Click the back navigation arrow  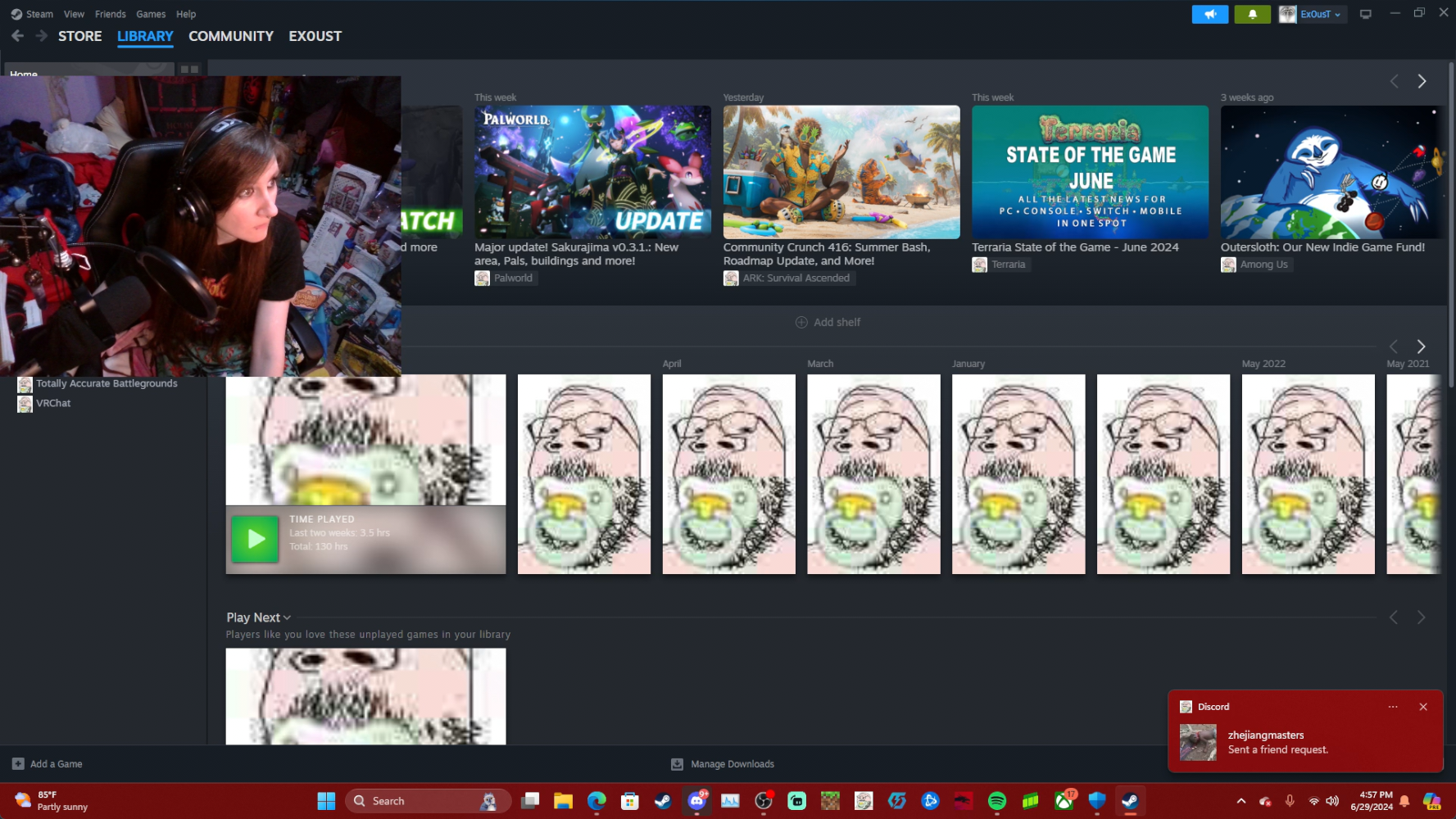coord(17,36)
